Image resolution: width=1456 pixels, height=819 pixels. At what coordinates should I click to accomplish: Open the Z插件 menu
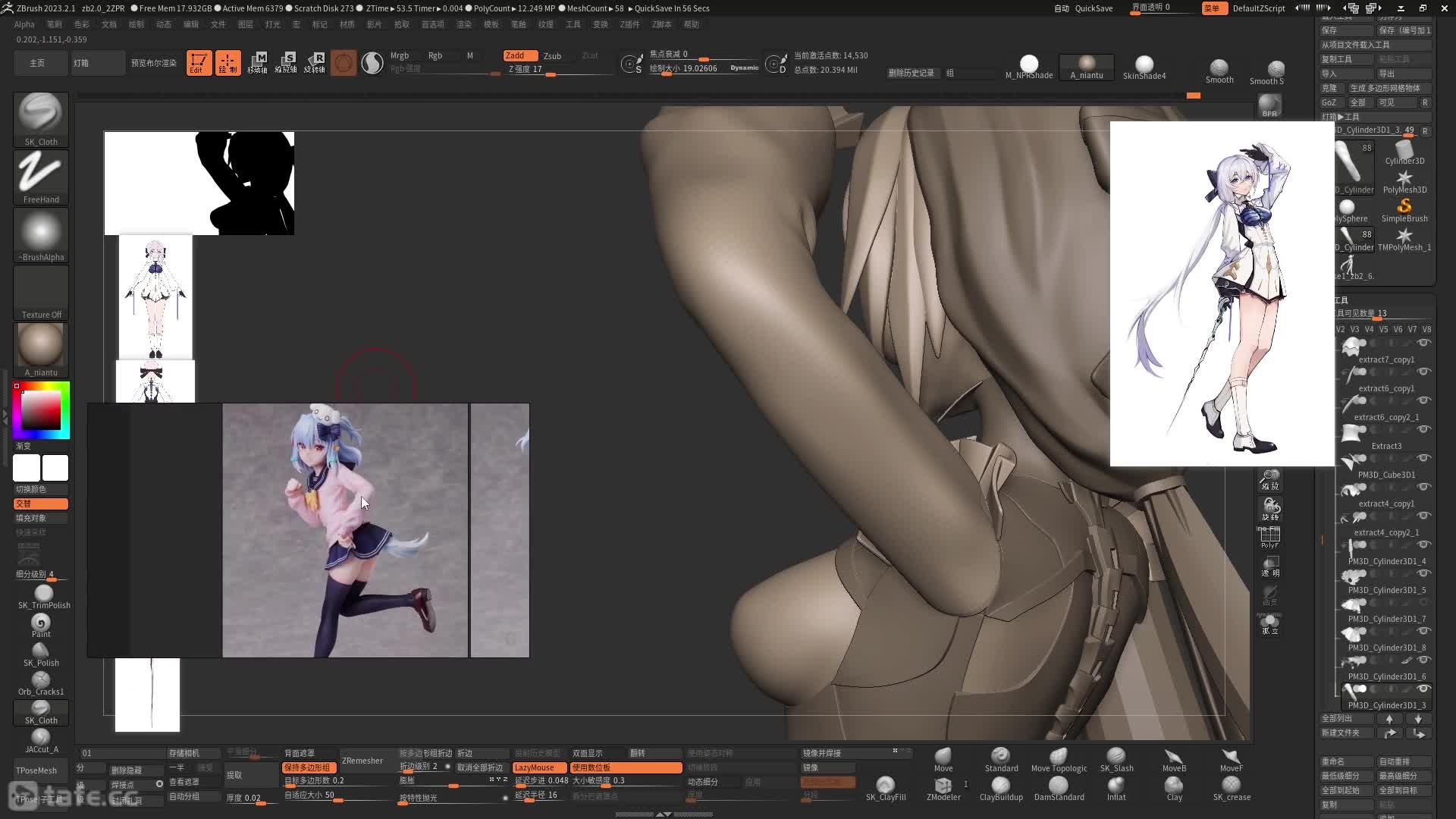pos(630,24)
